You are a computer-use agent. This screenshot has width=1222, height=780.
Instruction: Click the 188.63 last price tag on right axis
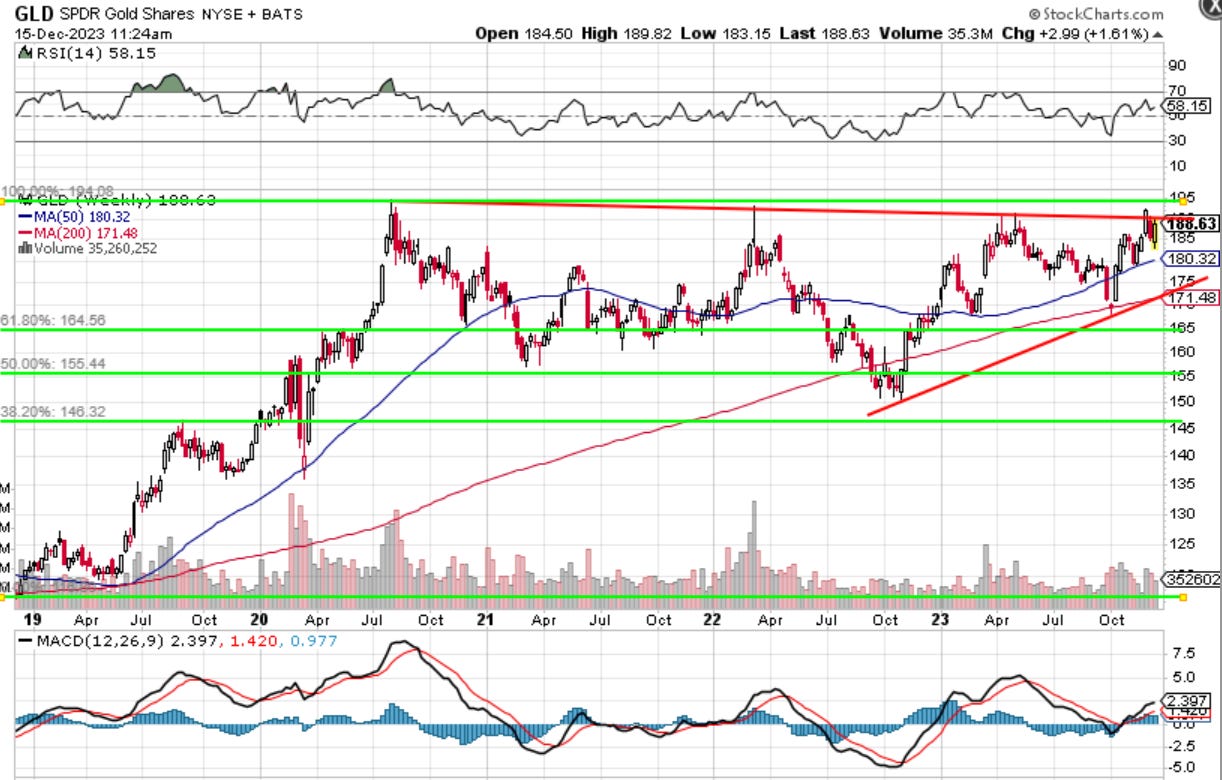[1191, 224]
